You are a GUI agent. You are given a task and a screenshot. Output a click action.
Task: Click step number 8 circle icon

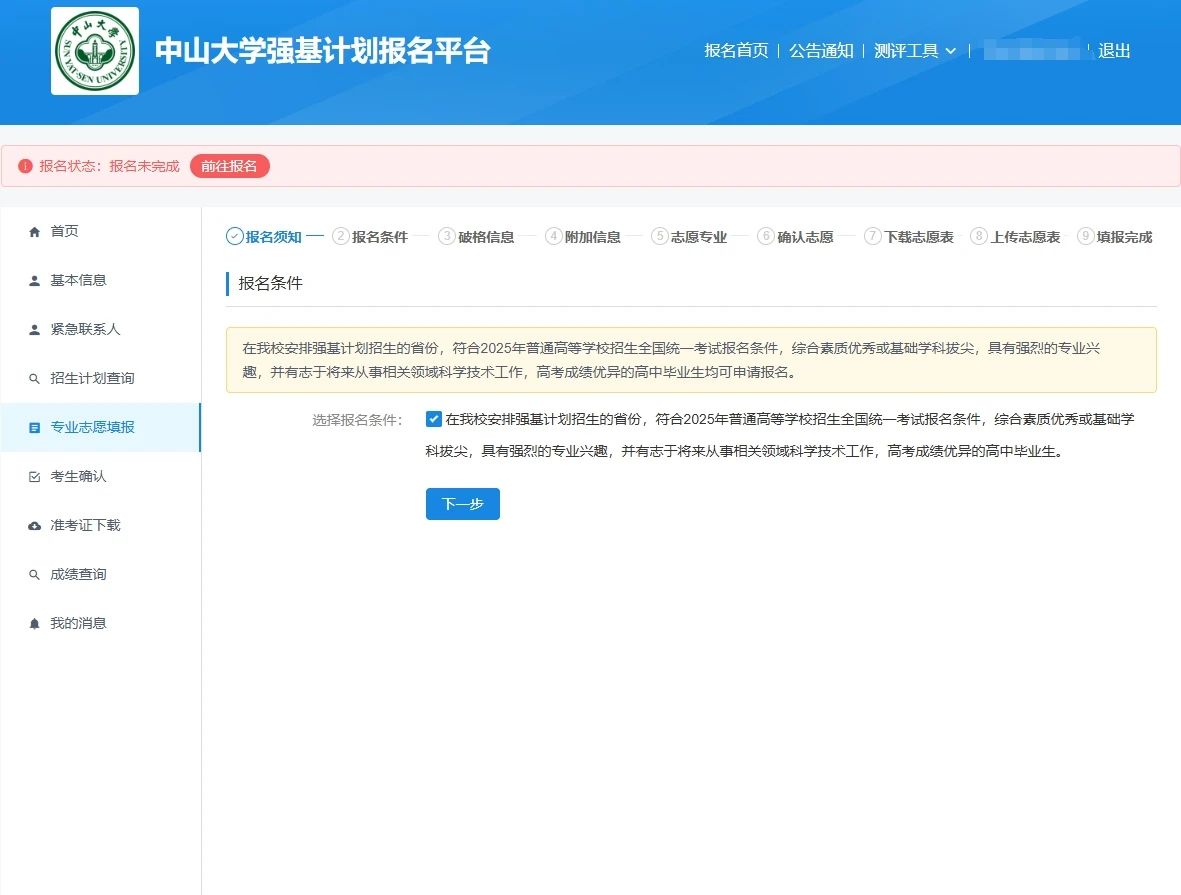(x=978, y=237)
